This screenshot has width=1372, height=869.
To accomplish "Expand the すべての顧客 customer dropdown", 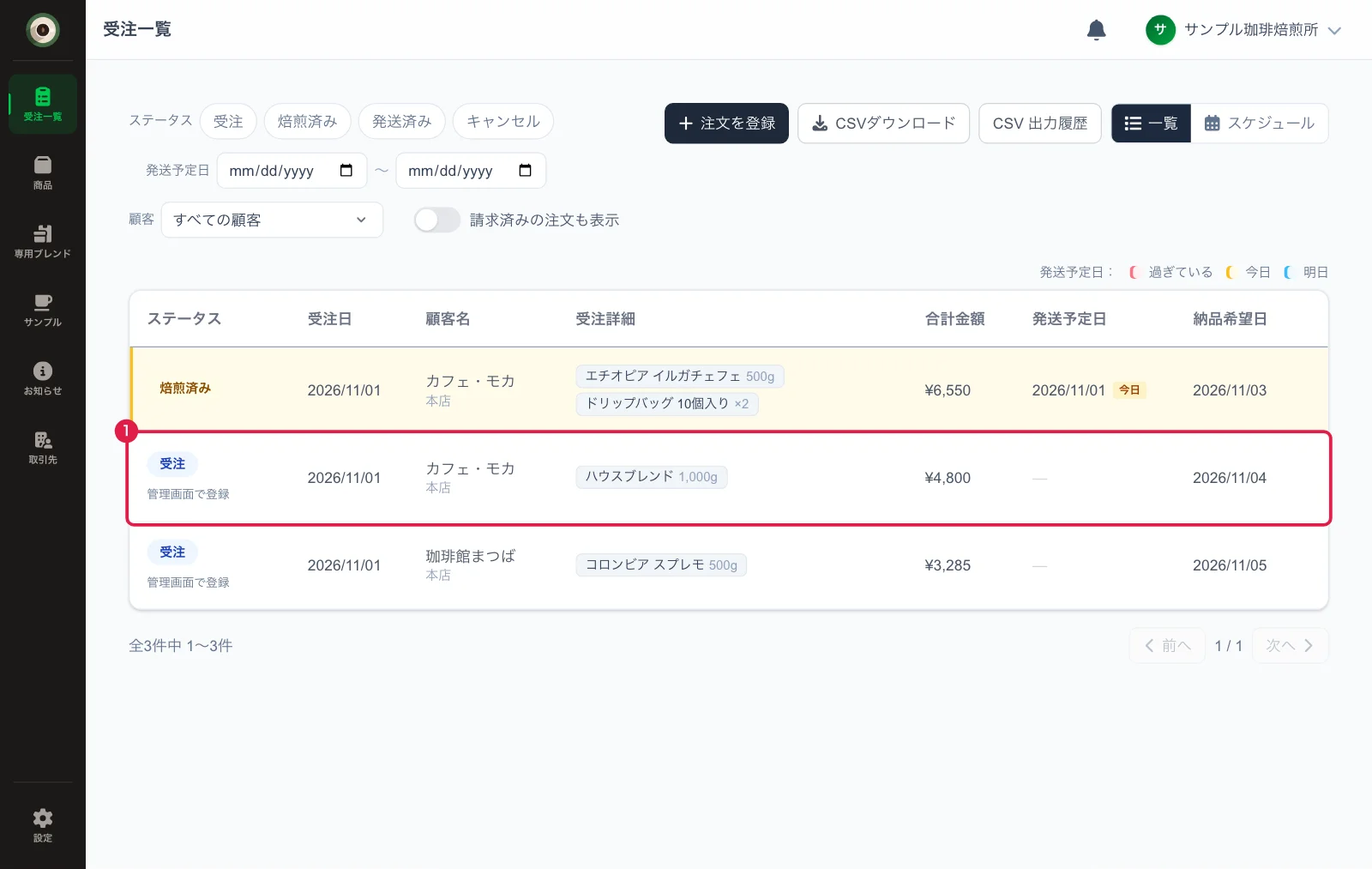I will pos(272,220).
